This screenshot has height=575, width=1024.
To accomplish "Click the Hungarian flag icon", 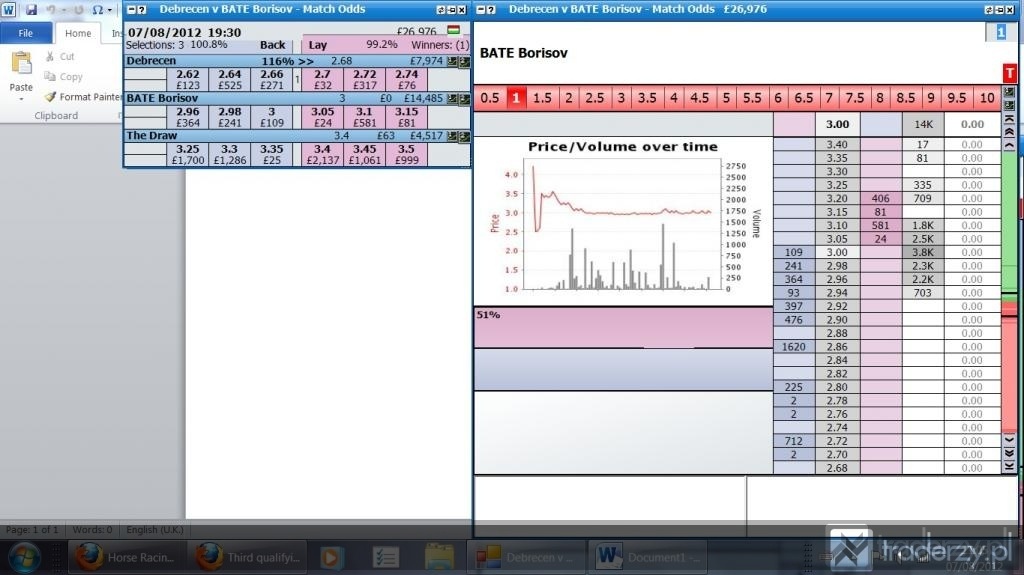I will point(453,30).
